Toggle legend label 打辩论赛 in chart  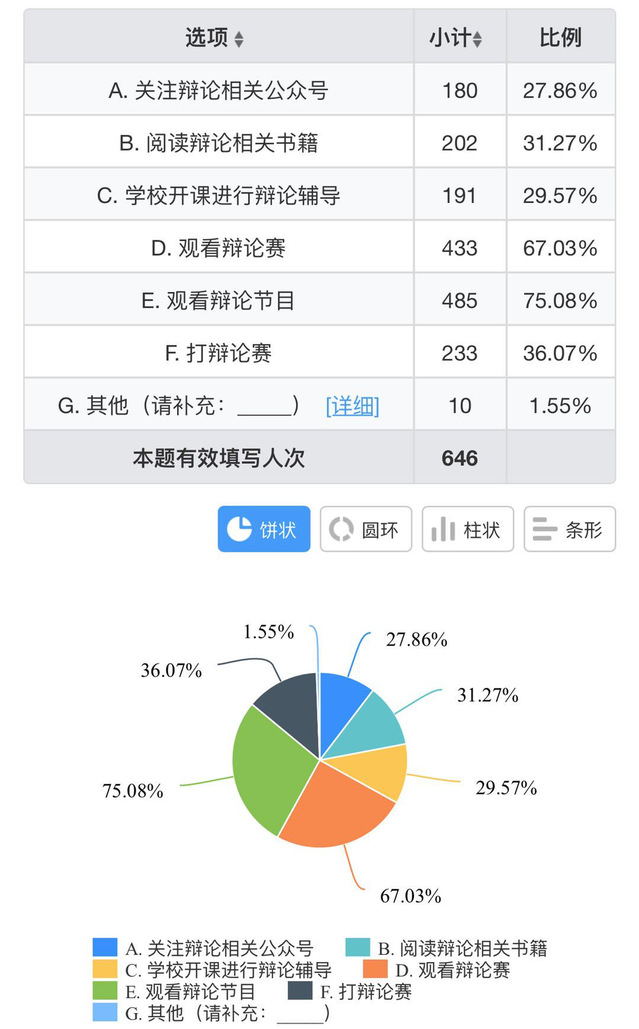366,991
